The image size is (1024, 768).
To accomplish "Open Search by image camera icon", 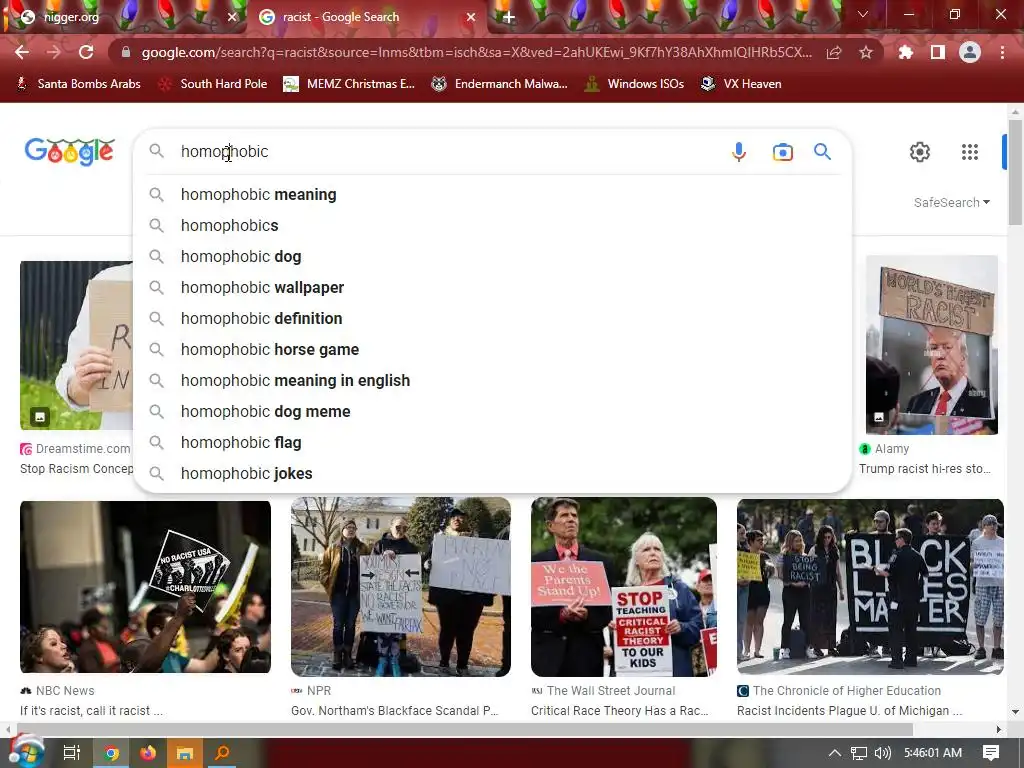I will pos(782,152).
